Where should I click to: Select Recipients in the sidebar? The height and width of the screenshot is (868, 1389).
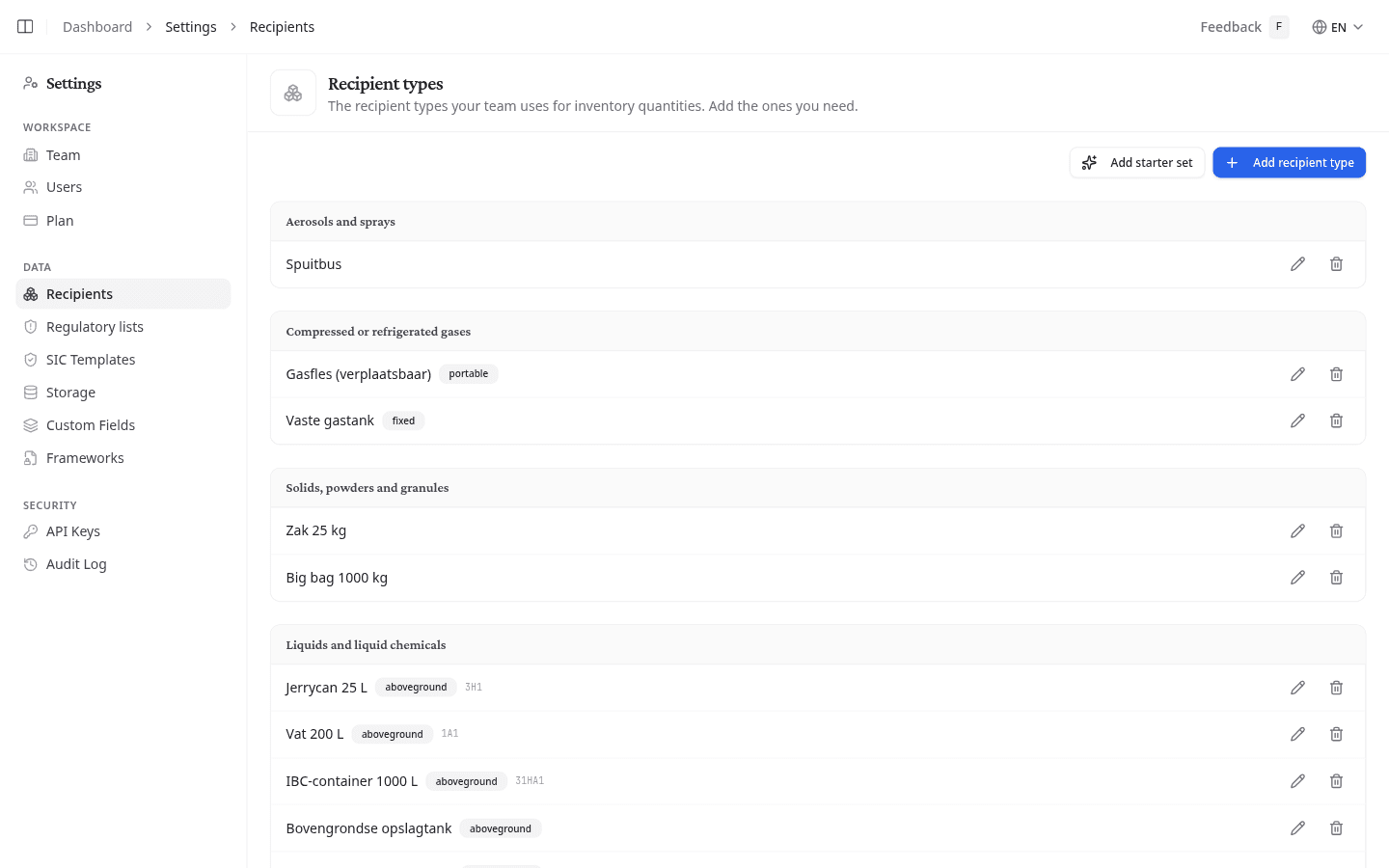pyautogui.click(x=123, y=294)
